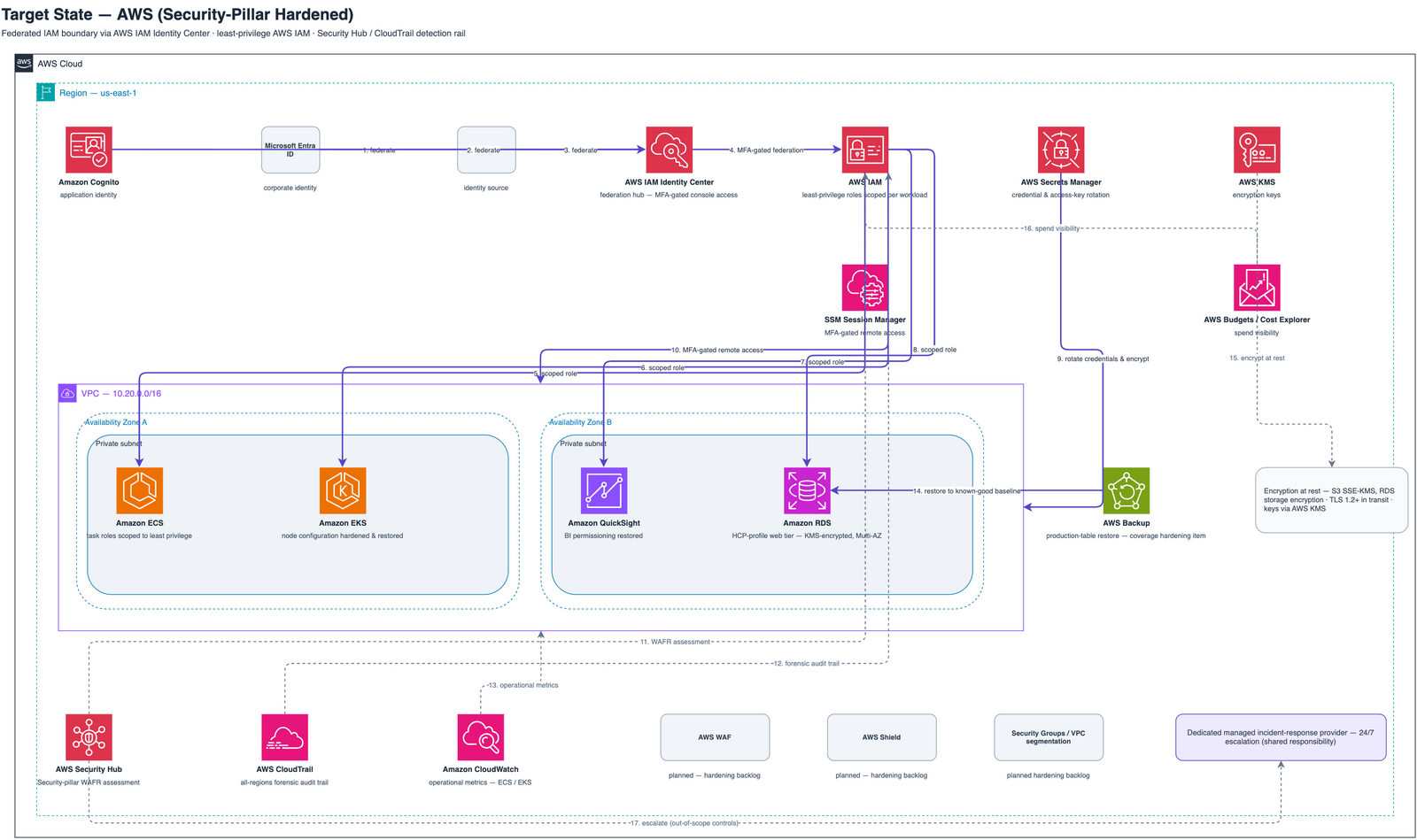Click the Amazon QuickSight icon
Screen dimensions: 1417x840
pyautogui.click(x=604, y=490)
